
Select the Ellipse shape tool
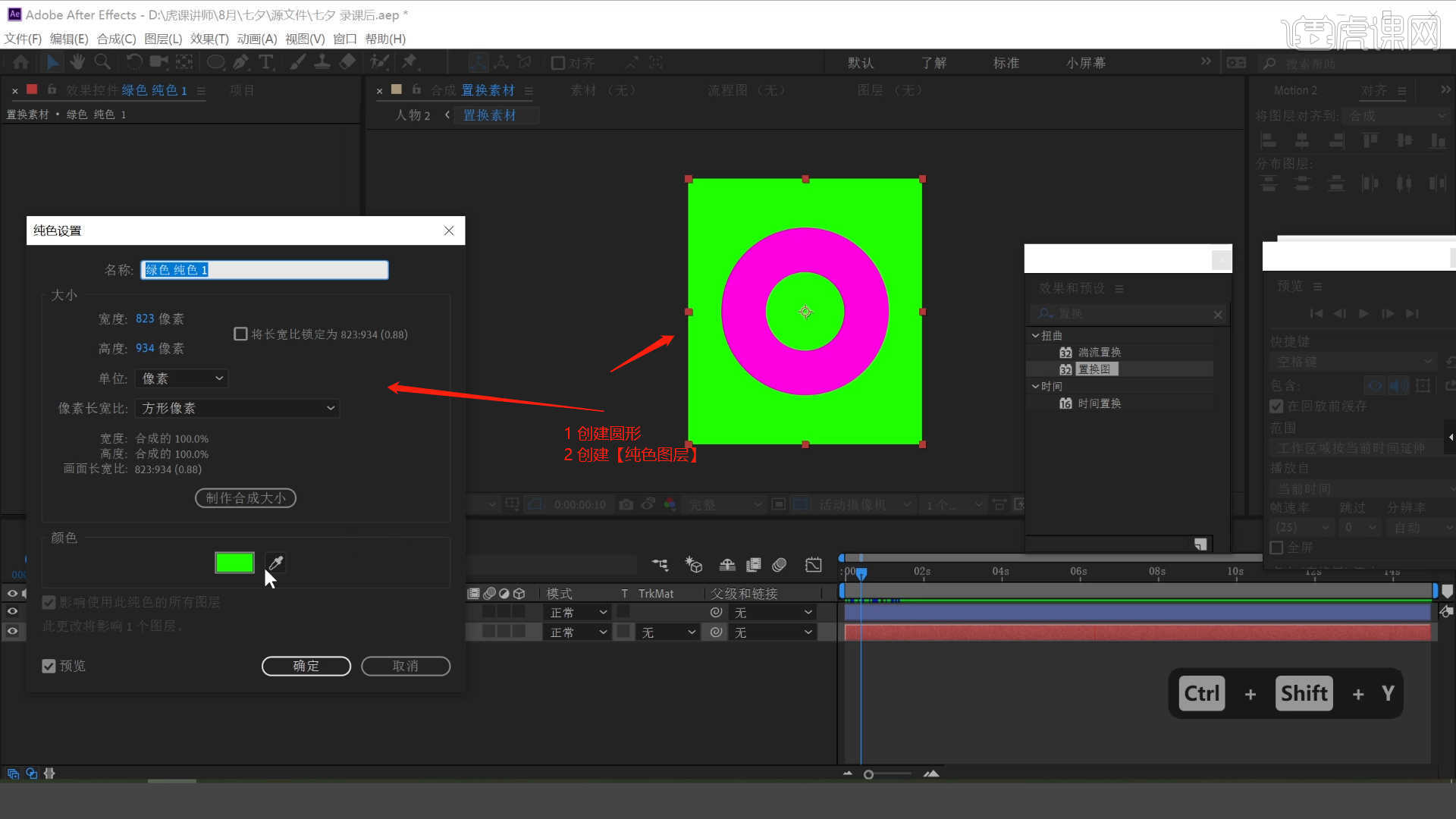[x=216, y=62]
